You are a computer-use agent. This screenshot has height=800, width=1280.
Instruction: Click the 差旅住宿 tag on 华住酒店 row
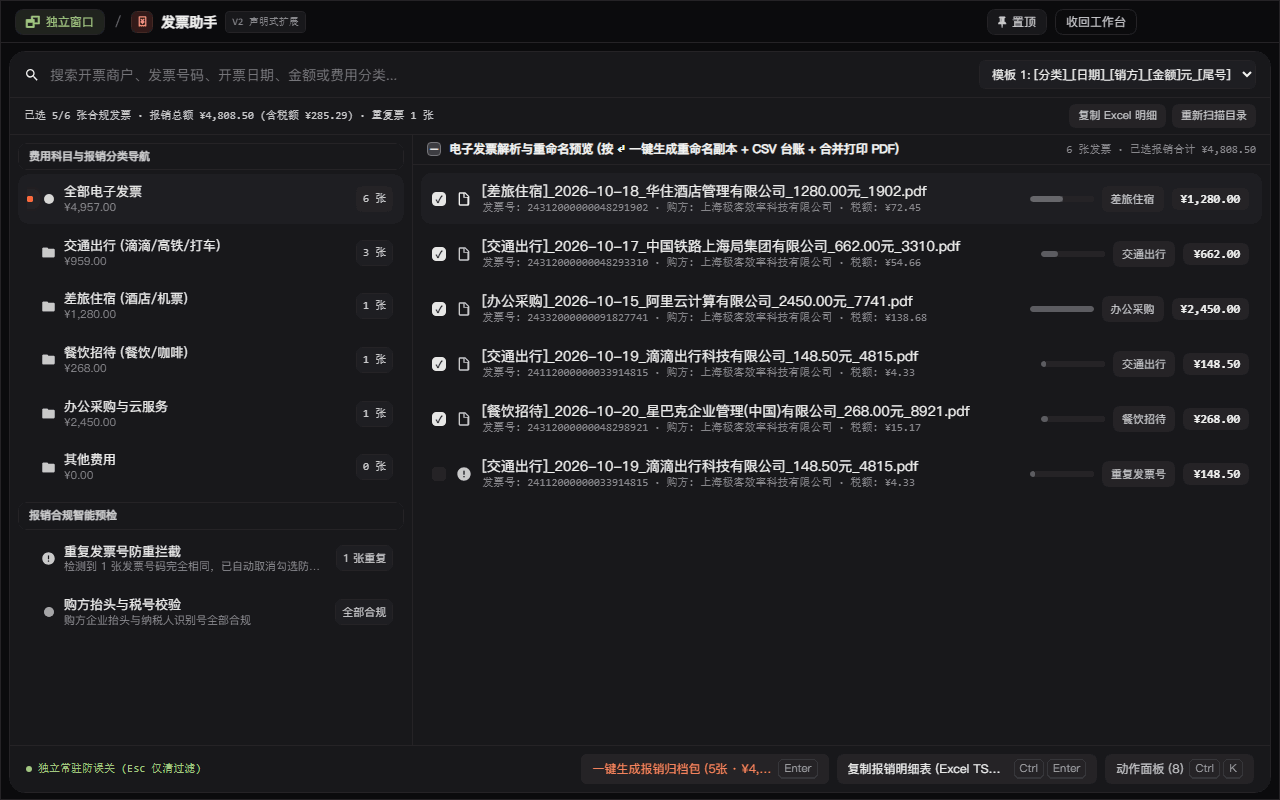(1133, 199)
